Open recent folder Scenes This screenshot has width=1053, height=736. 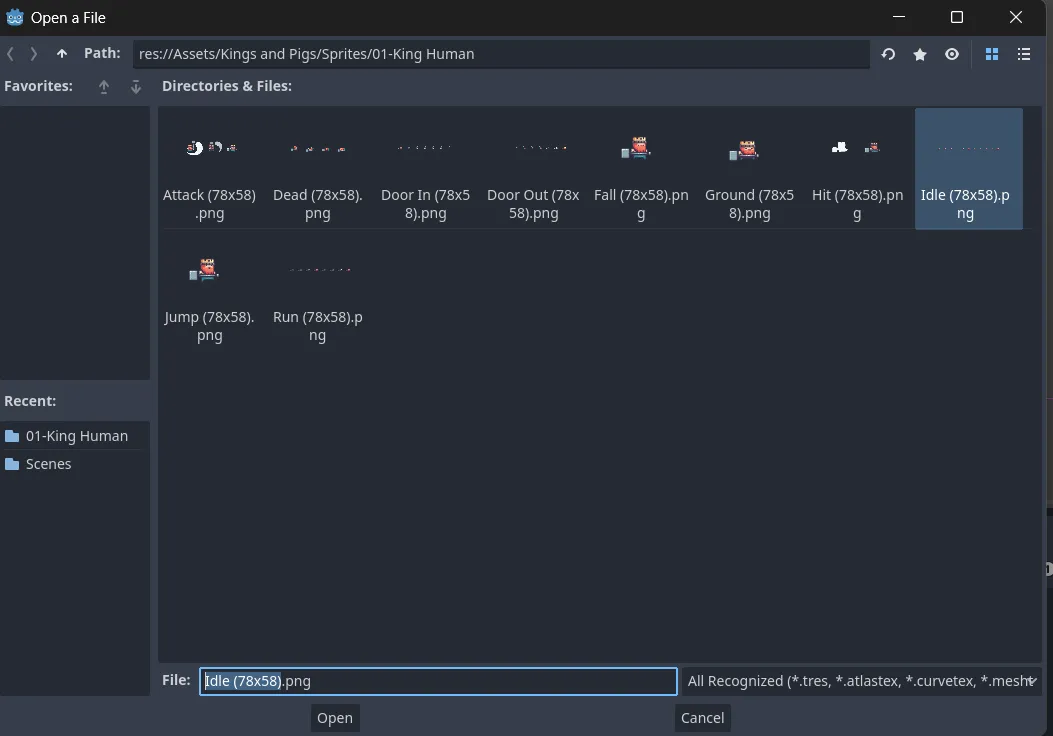tap(48, 464)
